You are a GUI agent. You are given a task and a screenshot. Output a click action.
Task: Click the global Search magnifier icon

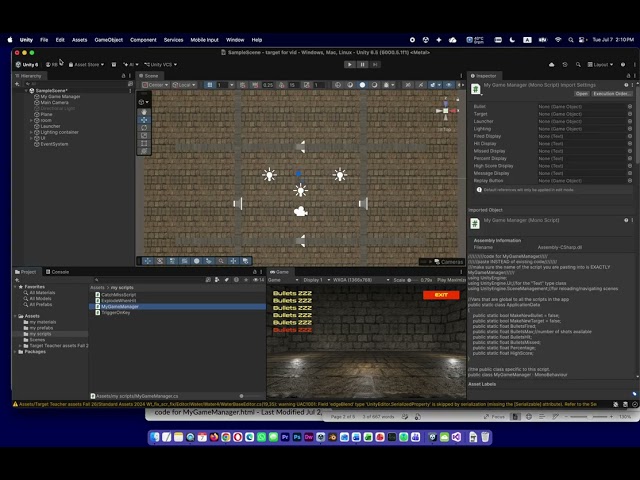click(x=578, y=64)
